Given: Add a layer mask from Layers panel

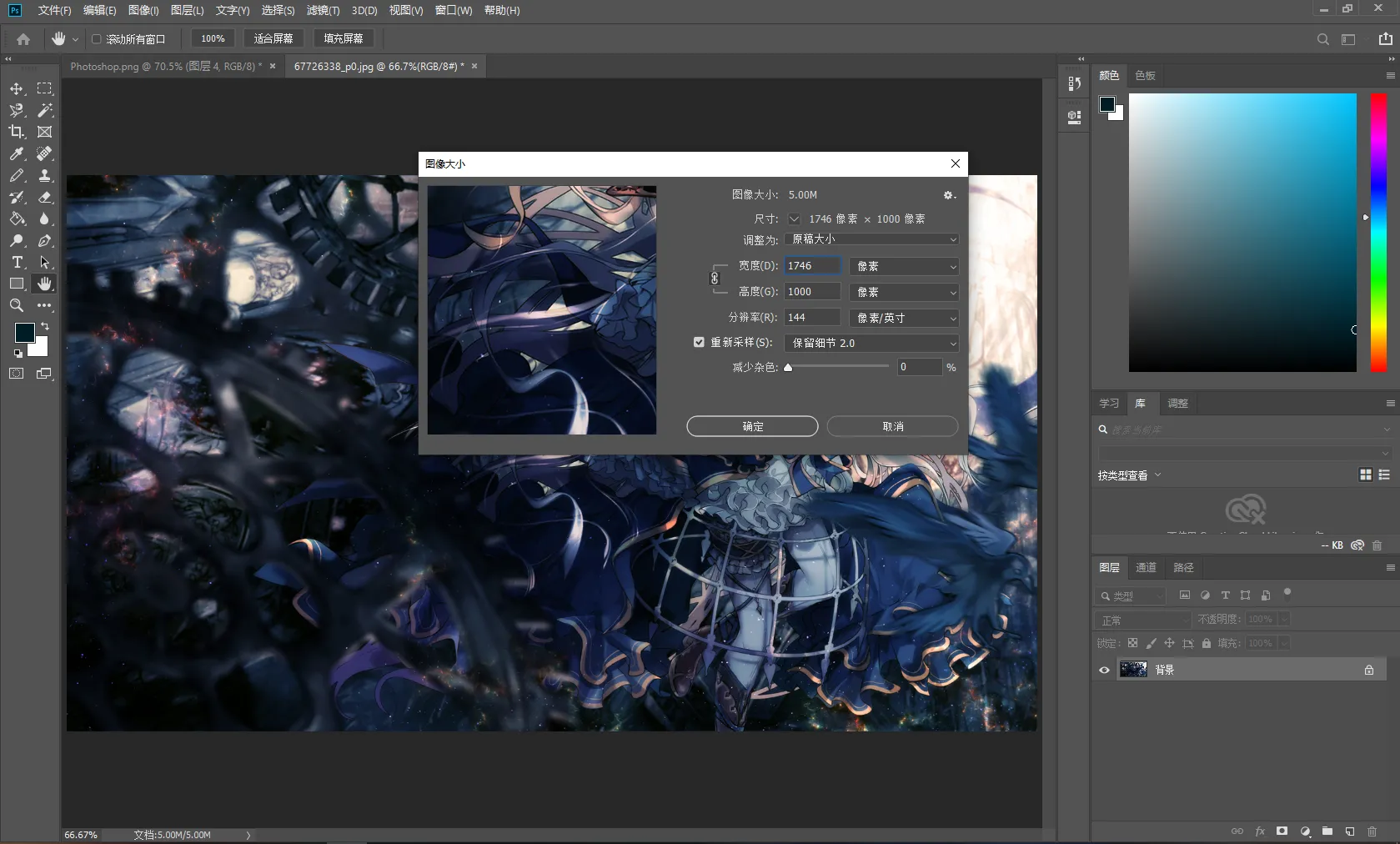Looking at the screenshot, I should 1282,831.
